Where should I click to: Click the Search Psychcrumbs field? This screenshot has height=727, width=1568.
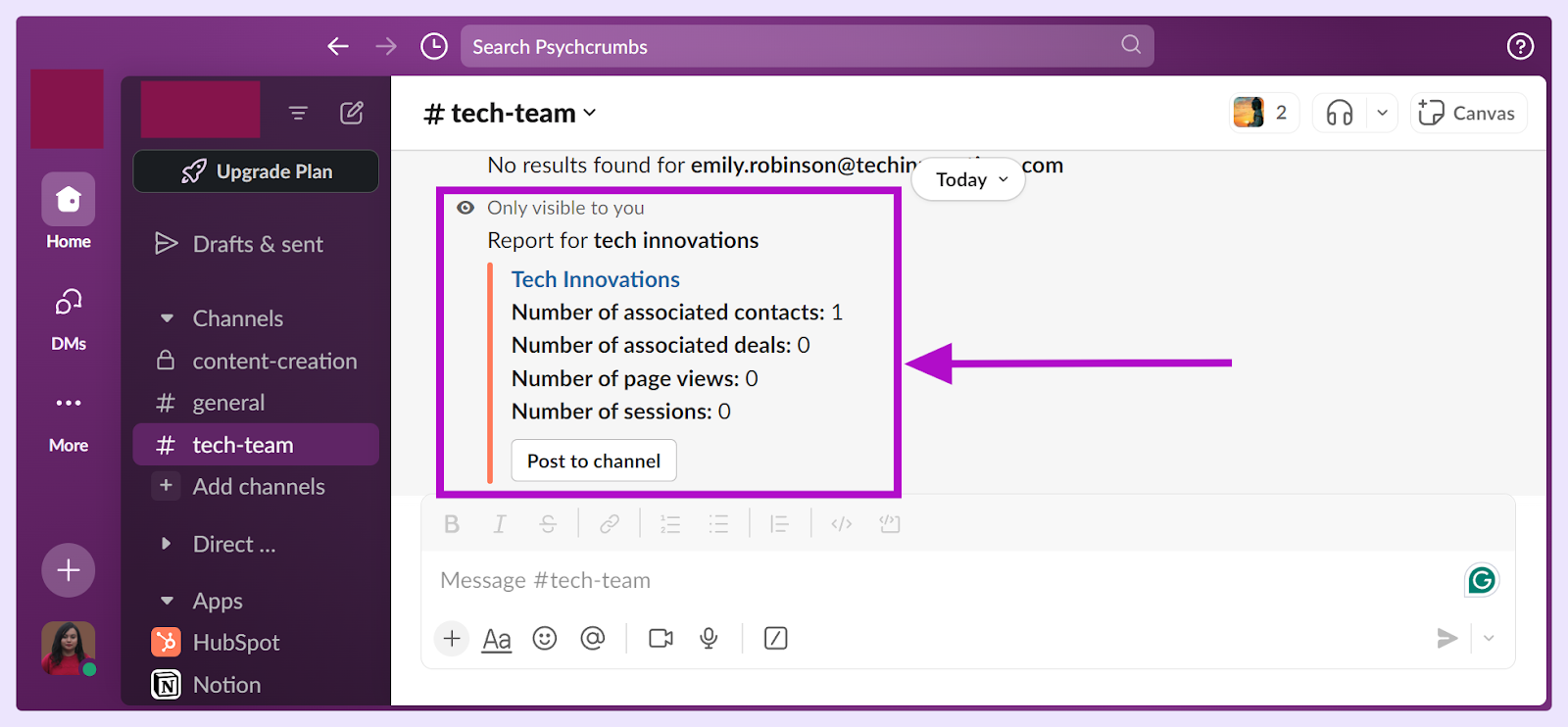pyautogui.click(x=807, y=46)
